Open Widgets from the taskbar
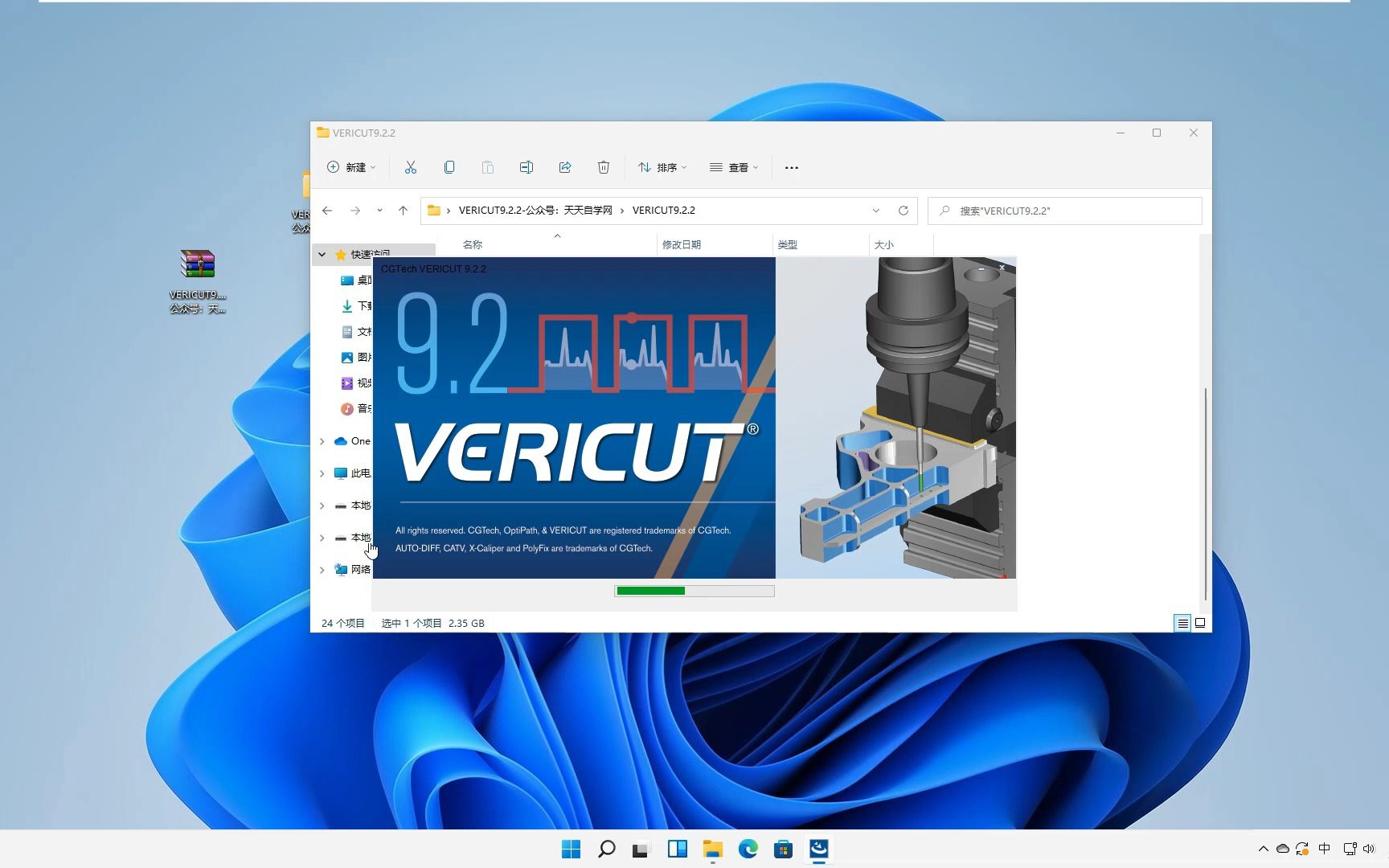Screen dimensions: 1389x868 click(x=678, y=849)
